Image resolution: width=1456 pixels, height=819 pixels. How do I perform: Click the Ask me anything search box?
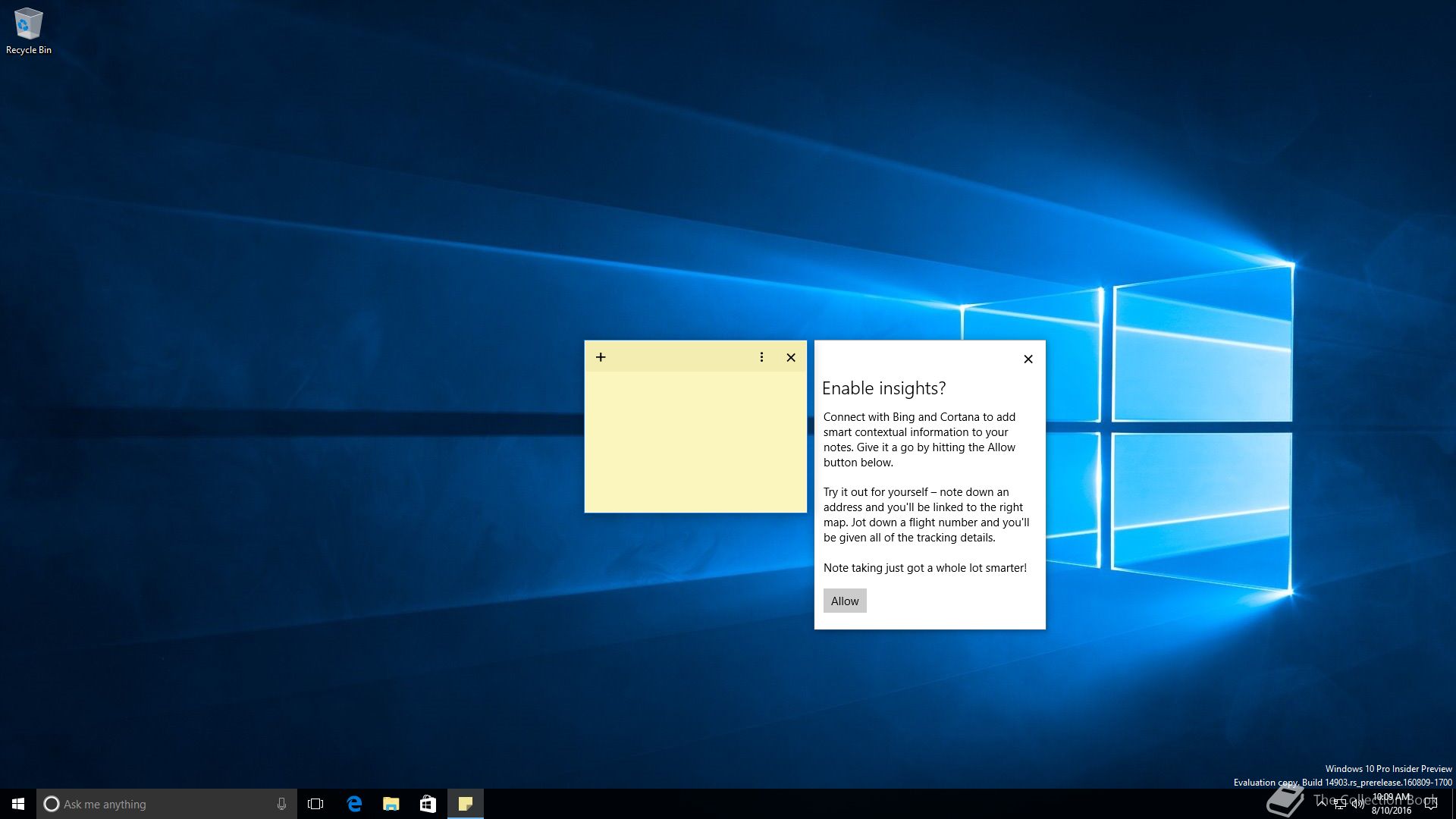166,804
